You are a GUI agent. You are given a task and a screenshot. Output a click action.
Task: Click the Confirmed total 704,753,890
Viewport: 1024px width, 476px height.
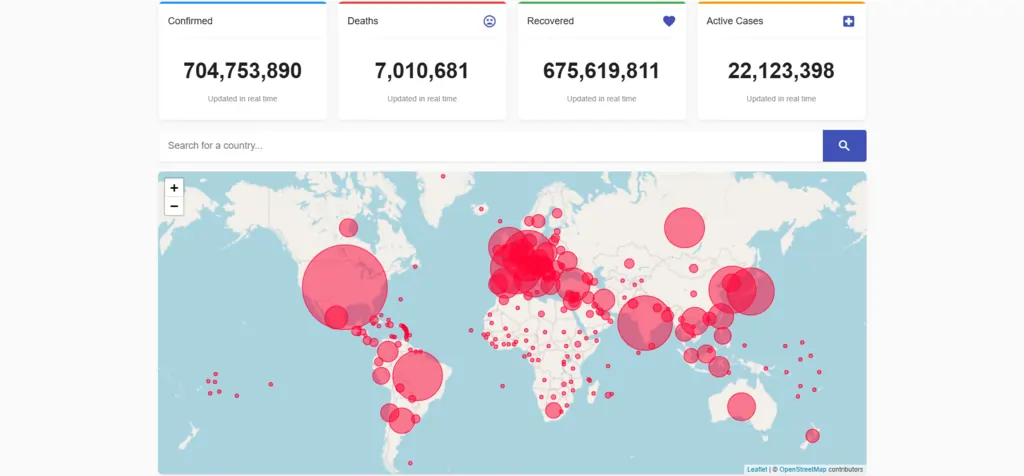pos(242,71)
